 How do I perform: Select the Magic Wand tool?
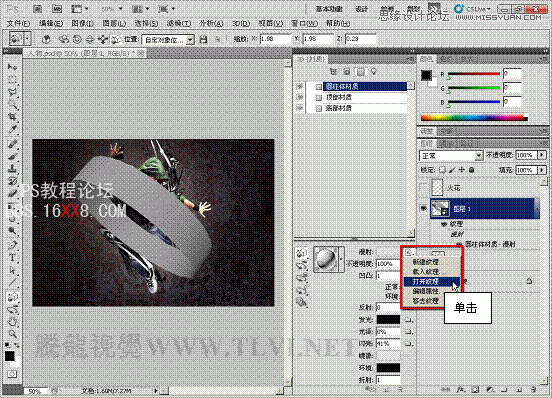pos(12,105)
